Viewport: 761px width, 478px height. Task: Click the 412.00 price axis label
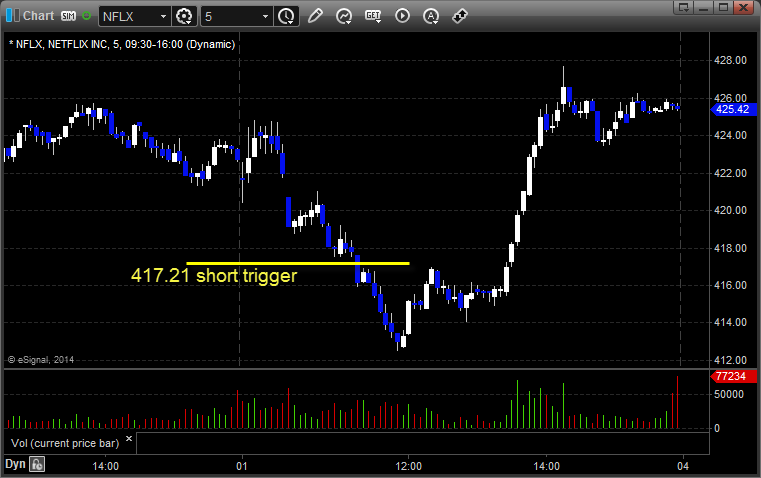(x=730, y=360)
